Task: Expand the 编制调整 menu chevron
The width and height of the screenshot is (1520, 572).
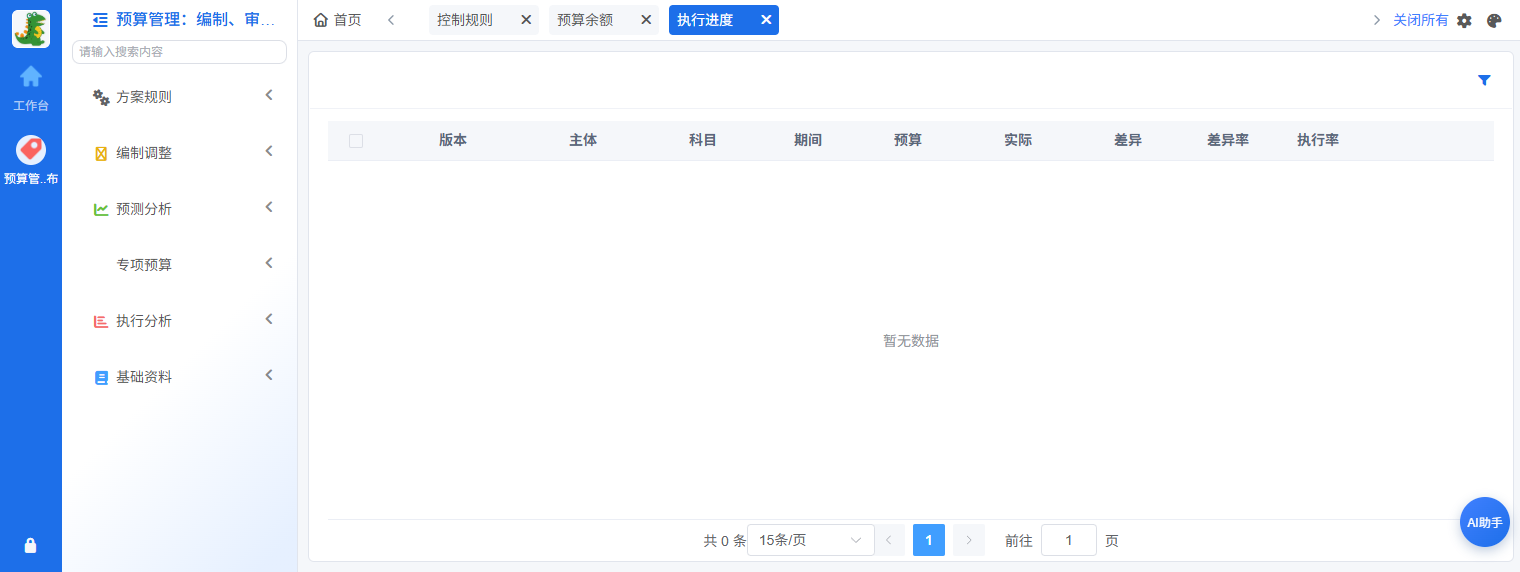Action: point(269,151)
